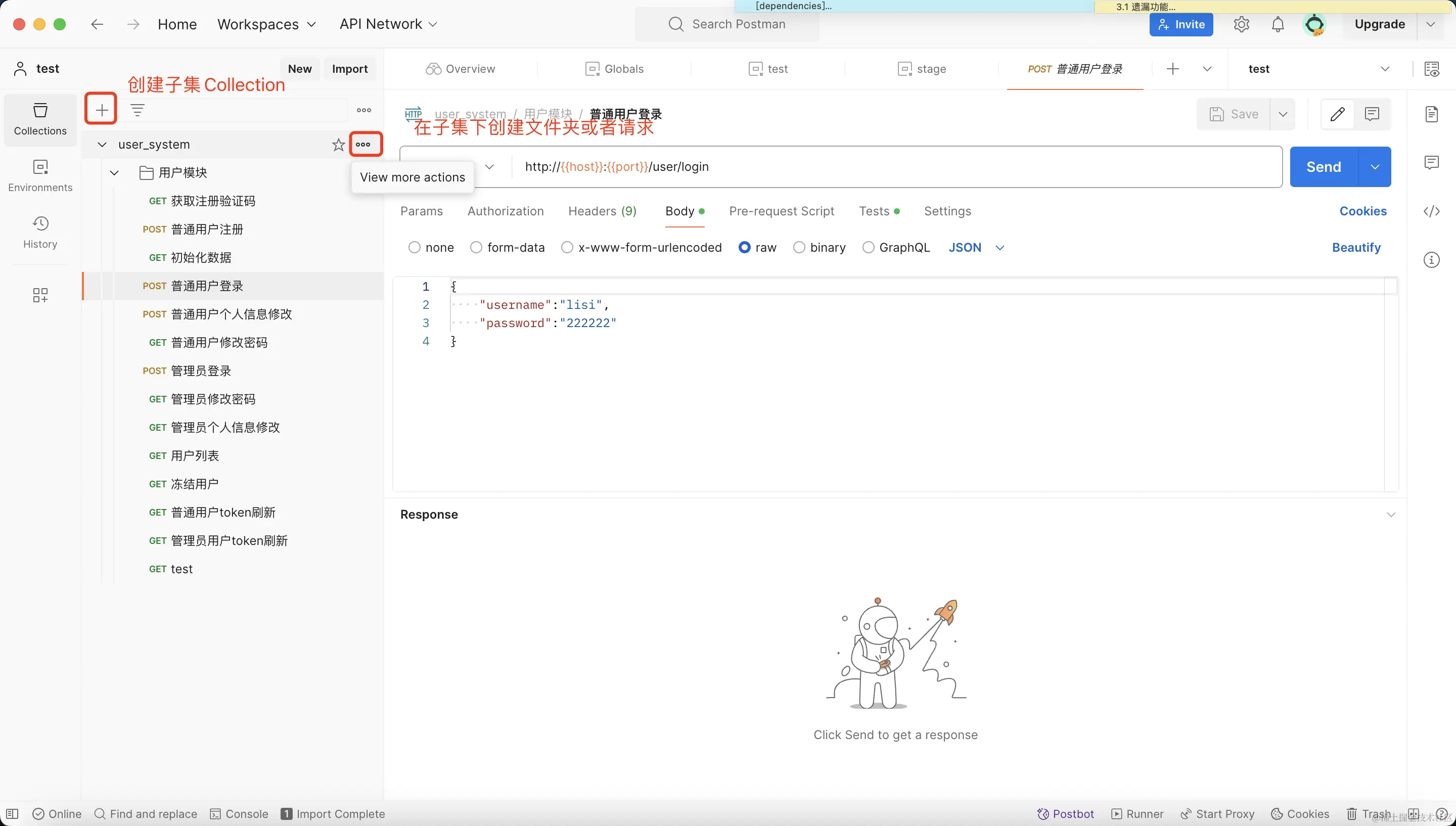Open the settings gear icon
1456x826 pixels.
[1241, 24]
